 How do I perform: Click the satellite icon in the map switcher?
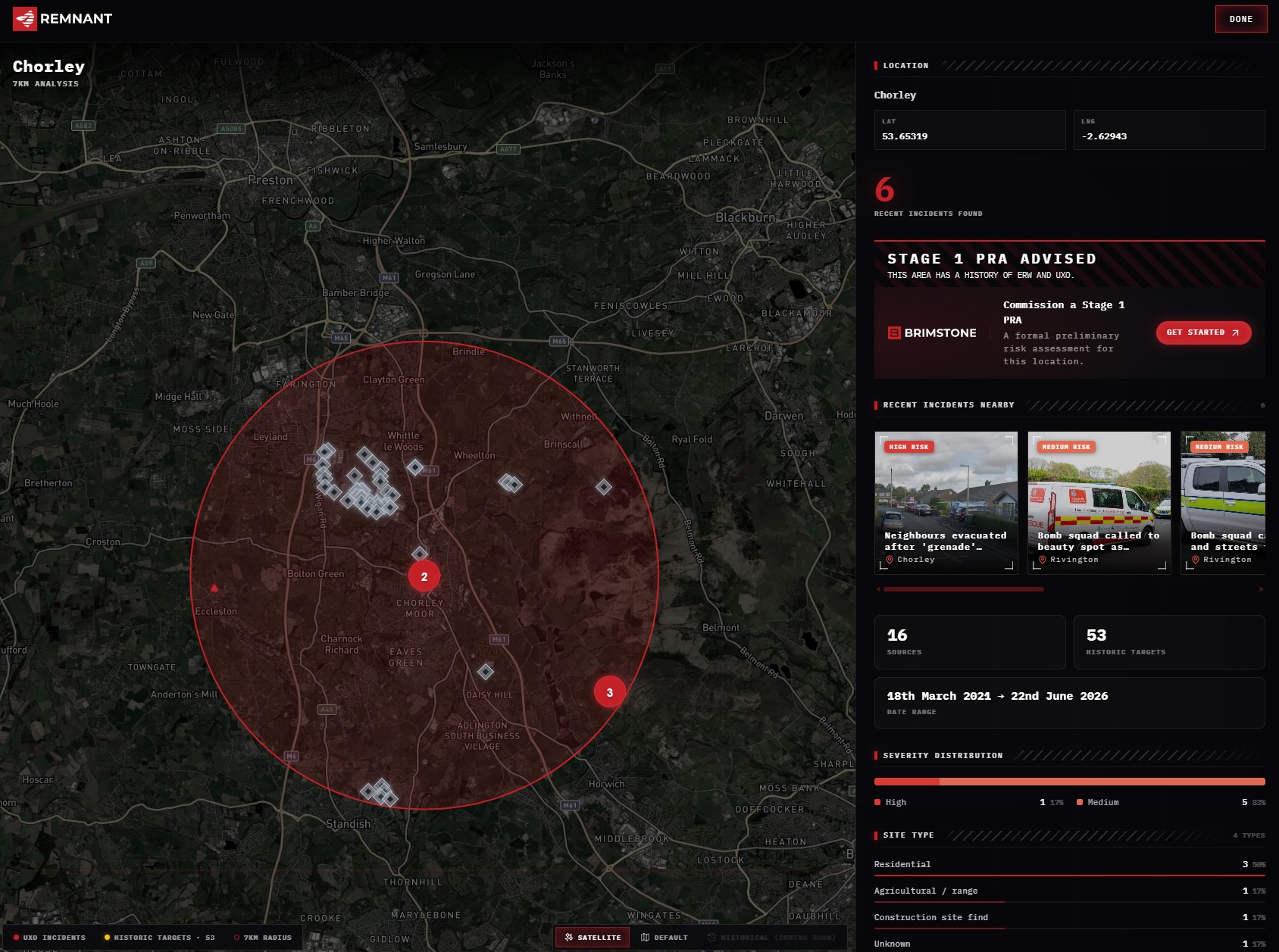coord(569,937)
